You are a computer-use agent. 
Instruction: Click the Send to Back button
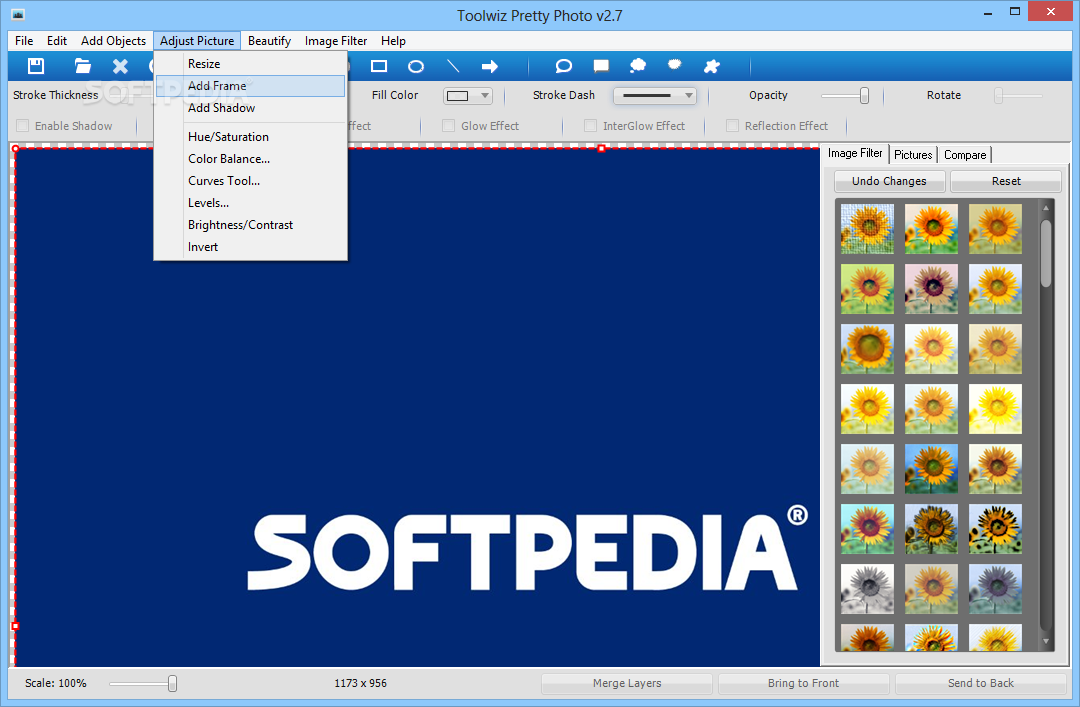tap(981, 683)
